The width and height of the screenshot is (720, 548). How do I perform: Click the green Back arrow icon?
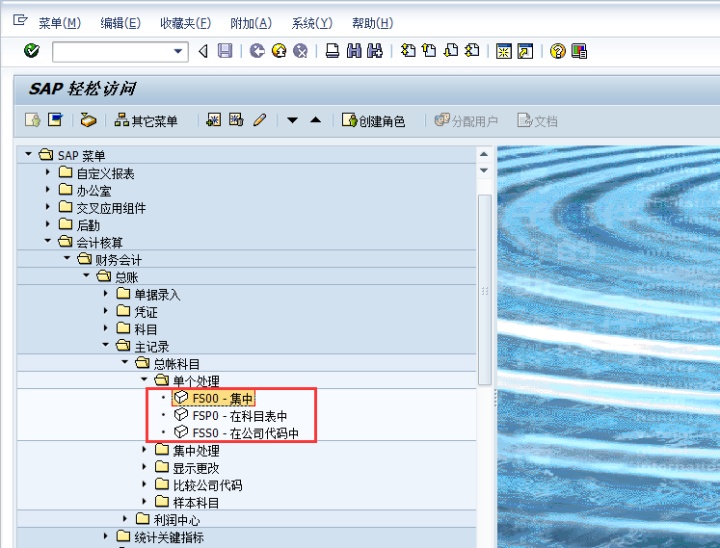point(257,51)
